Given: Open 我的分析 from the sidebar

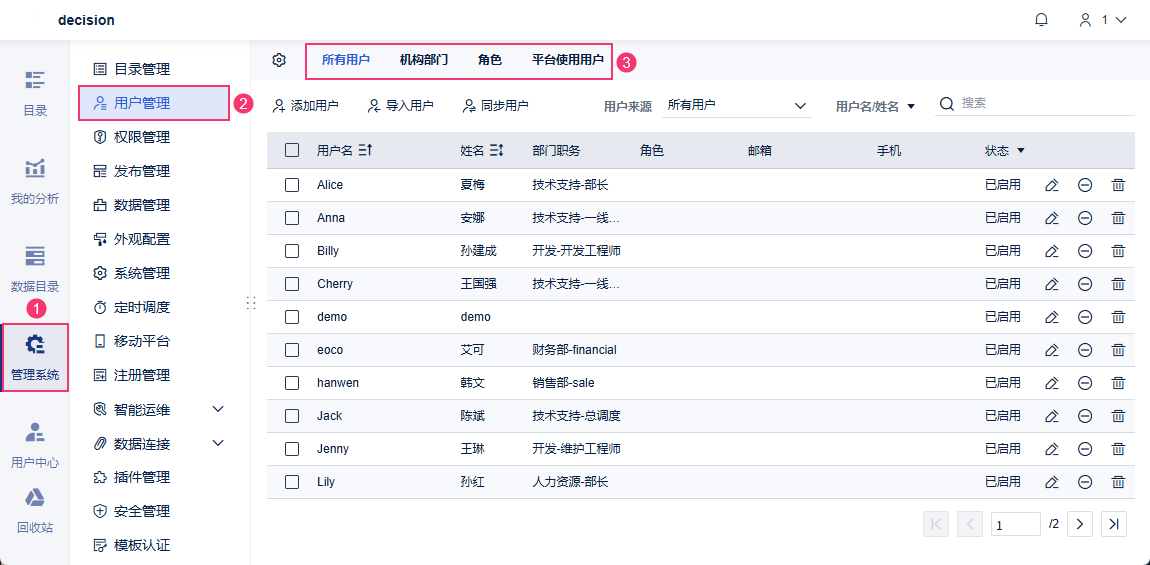Looking at the screenshot, I should 35,181.
